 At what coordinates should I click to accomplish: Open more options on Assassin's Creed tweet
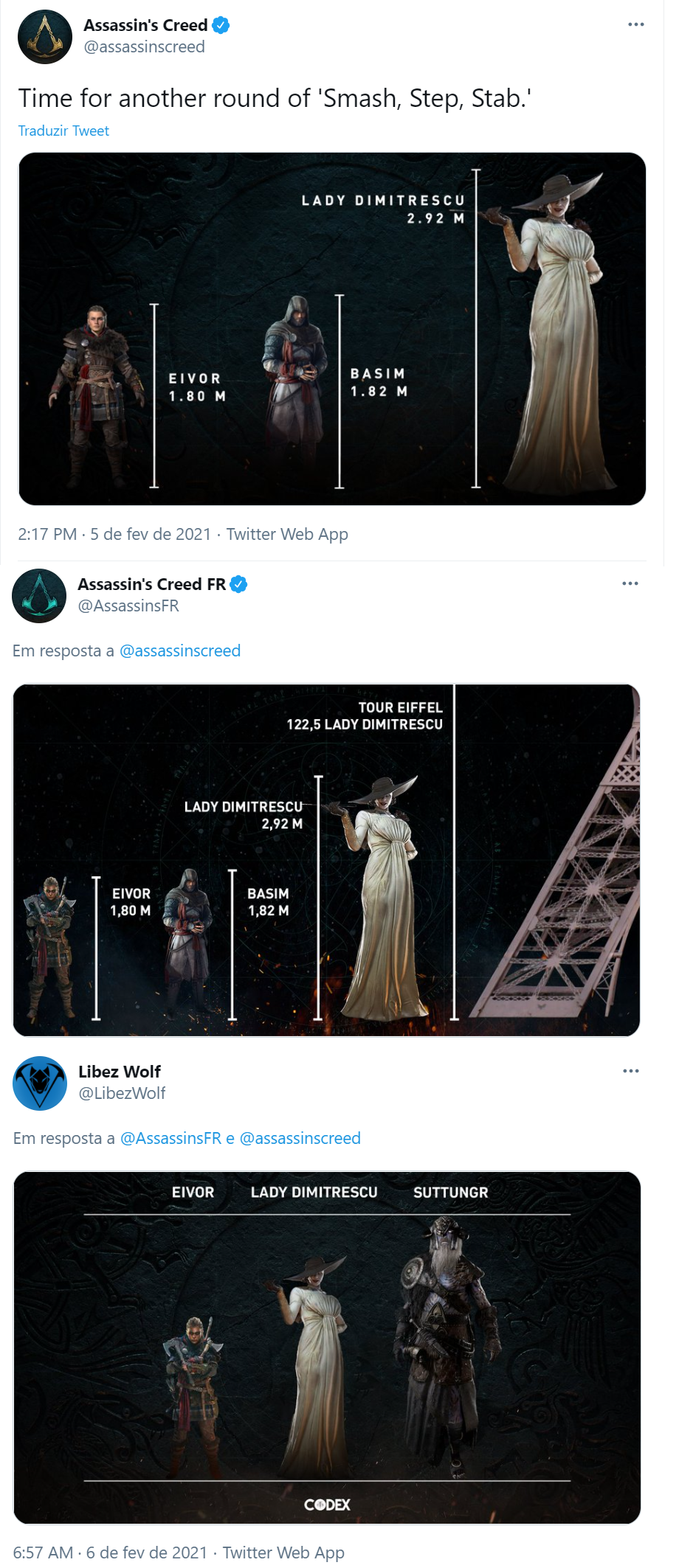[x=635, y=24]
